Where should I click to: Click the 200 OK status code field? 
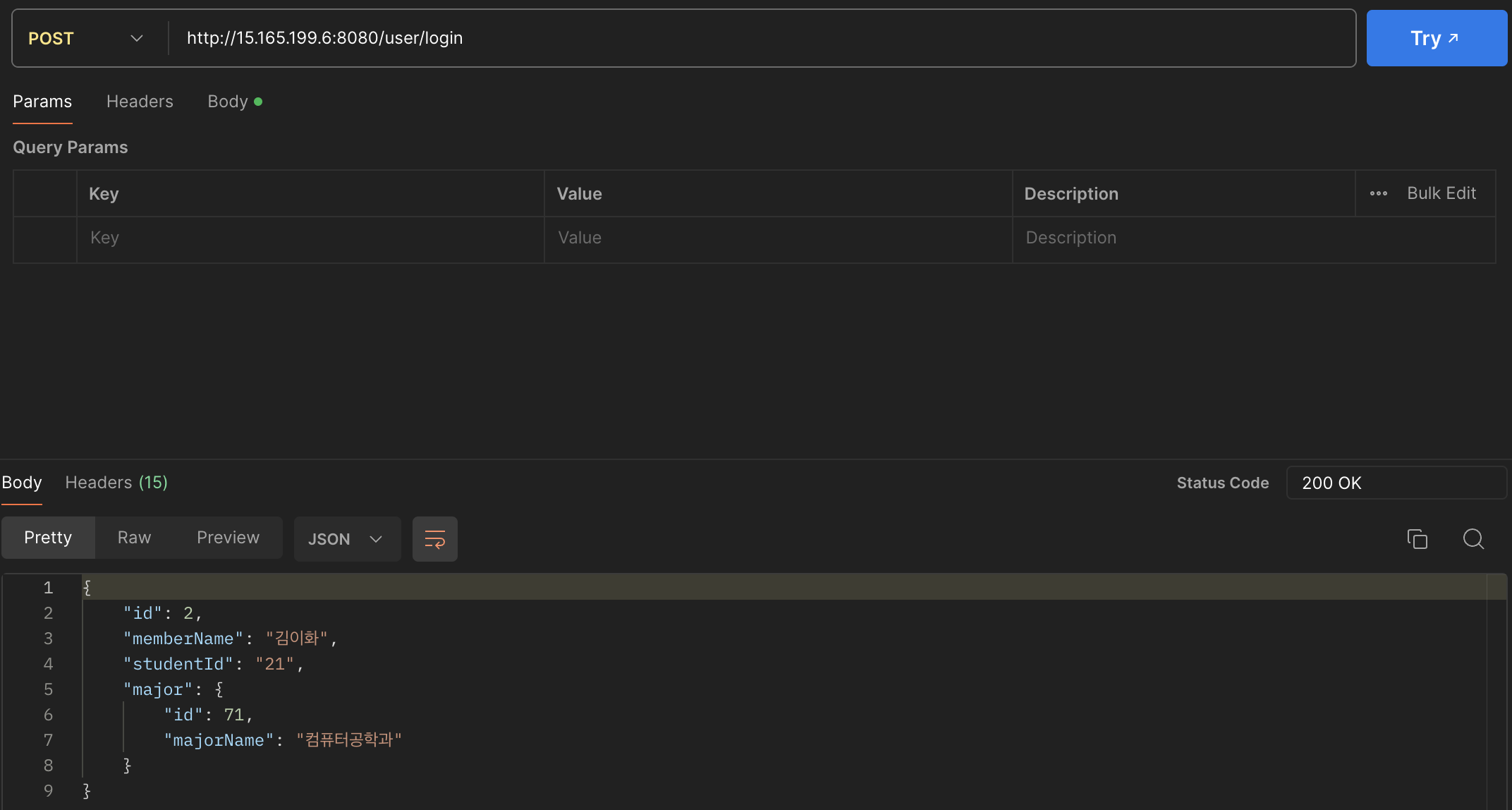coord(1396,483)
